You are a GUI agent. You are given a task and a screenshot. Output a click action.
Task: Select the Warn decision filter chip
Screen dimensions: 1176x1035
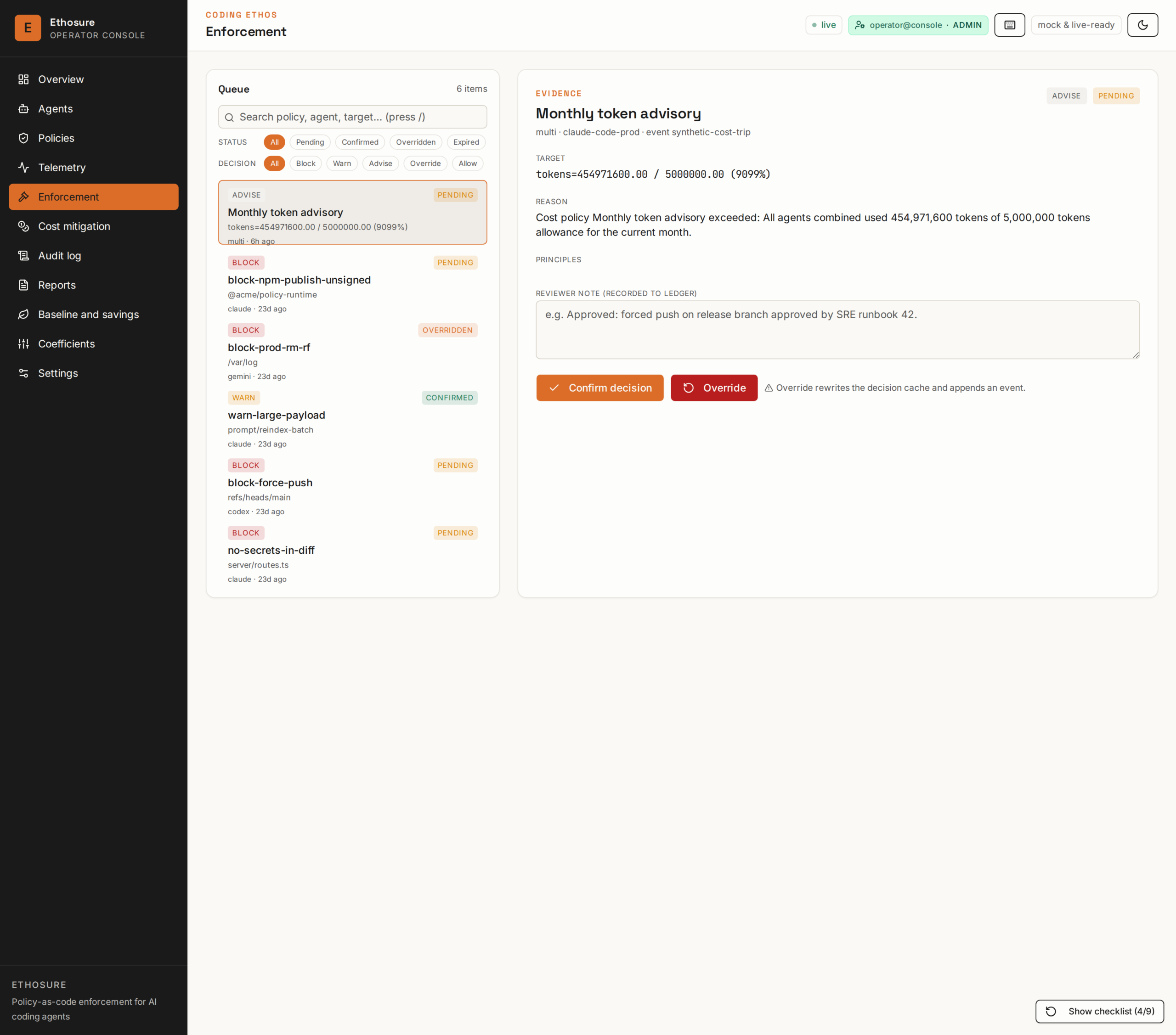(342, 163)
